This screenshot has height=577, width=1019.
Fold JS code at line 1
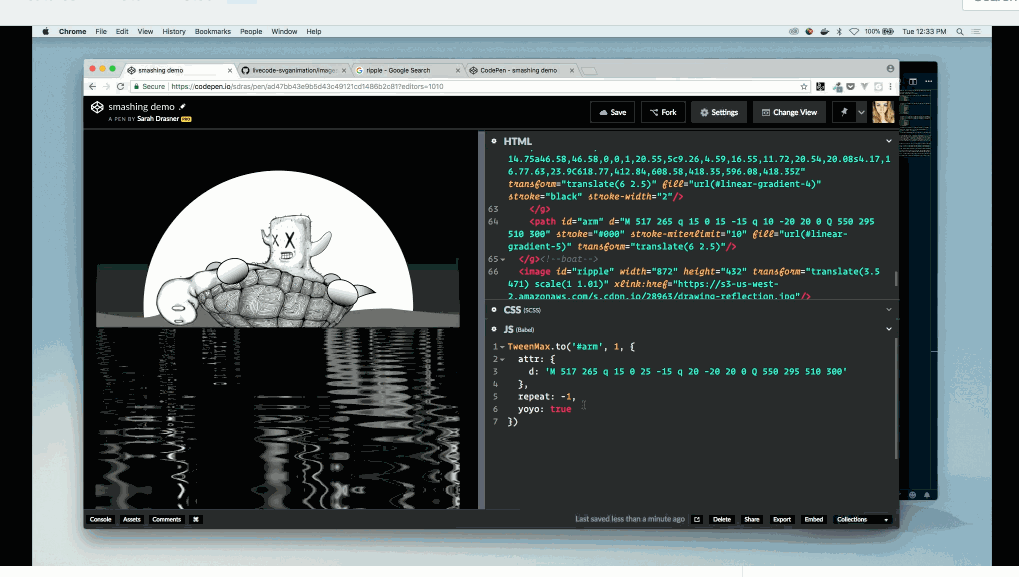click(x=502, y=347)
